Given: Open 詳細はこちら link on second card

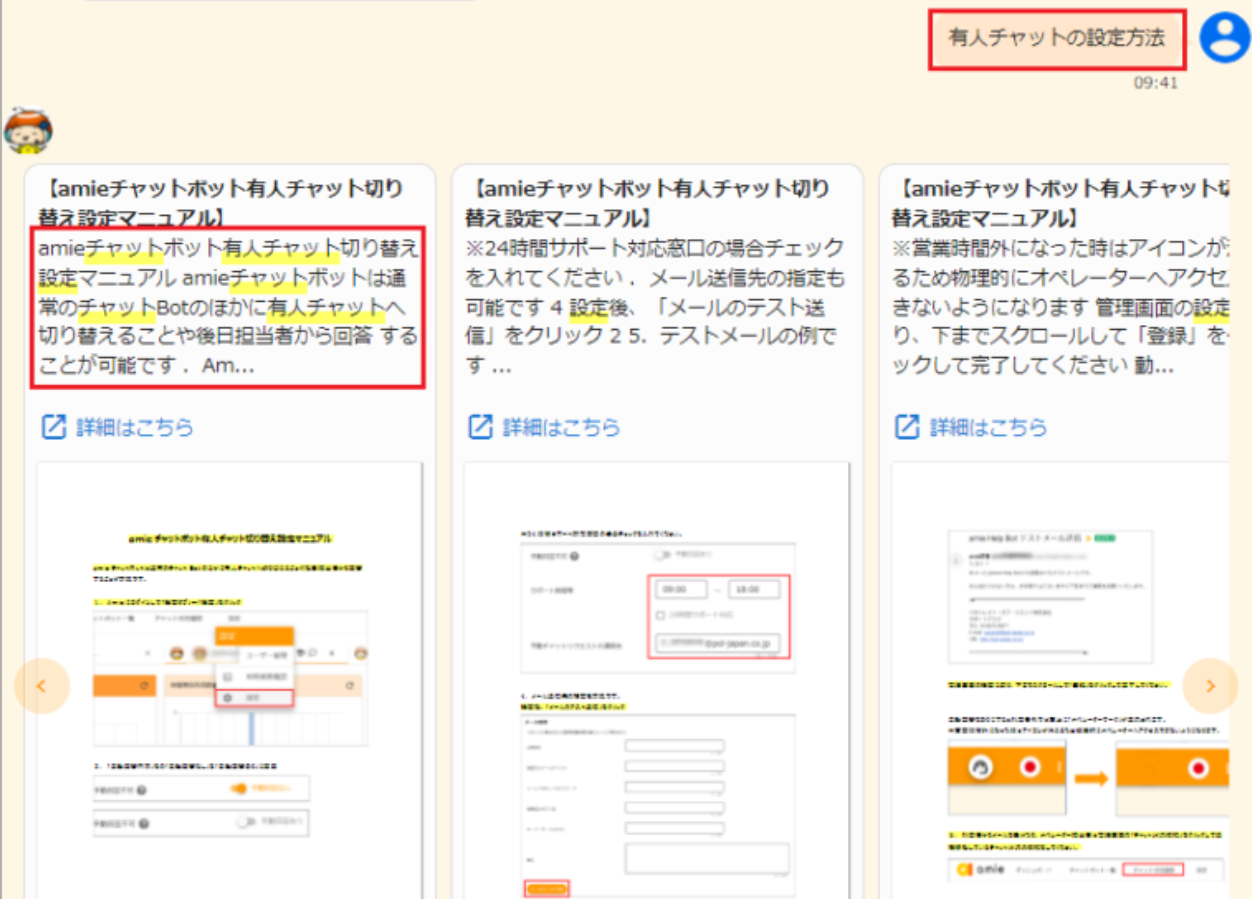Looking at the screenshot, I should tap(561, 427).
